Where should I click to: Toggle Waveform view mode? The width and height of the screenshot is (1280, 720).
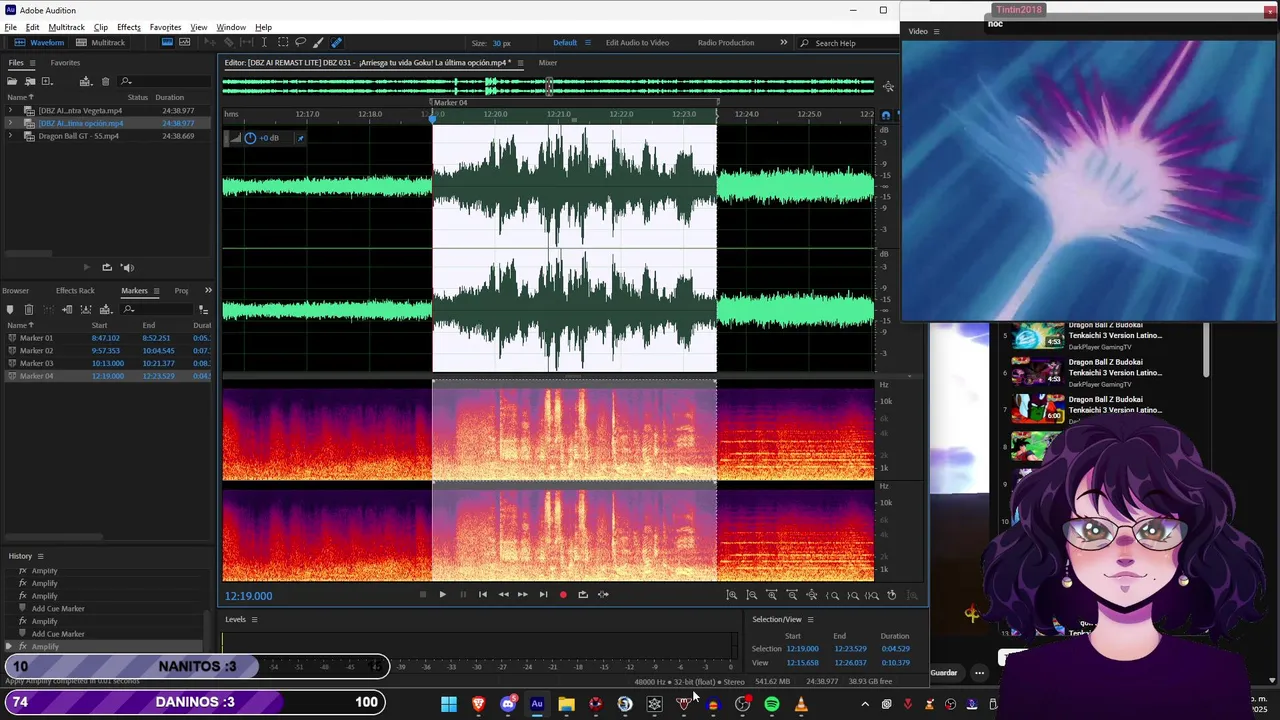pyautogui.click(x=39, y=42)
